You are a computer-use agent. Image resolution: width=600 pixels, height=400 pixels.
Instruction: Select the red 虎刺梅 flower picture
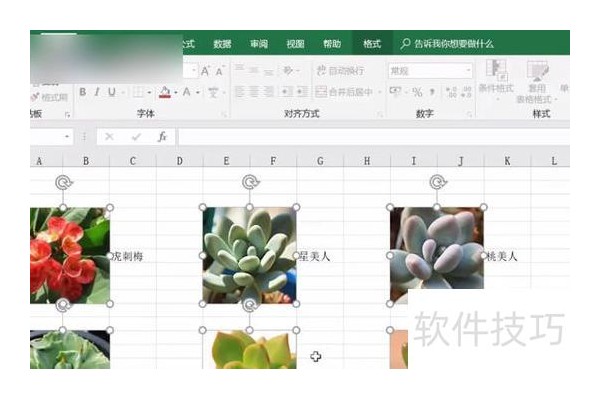click(x=70, y=255)
